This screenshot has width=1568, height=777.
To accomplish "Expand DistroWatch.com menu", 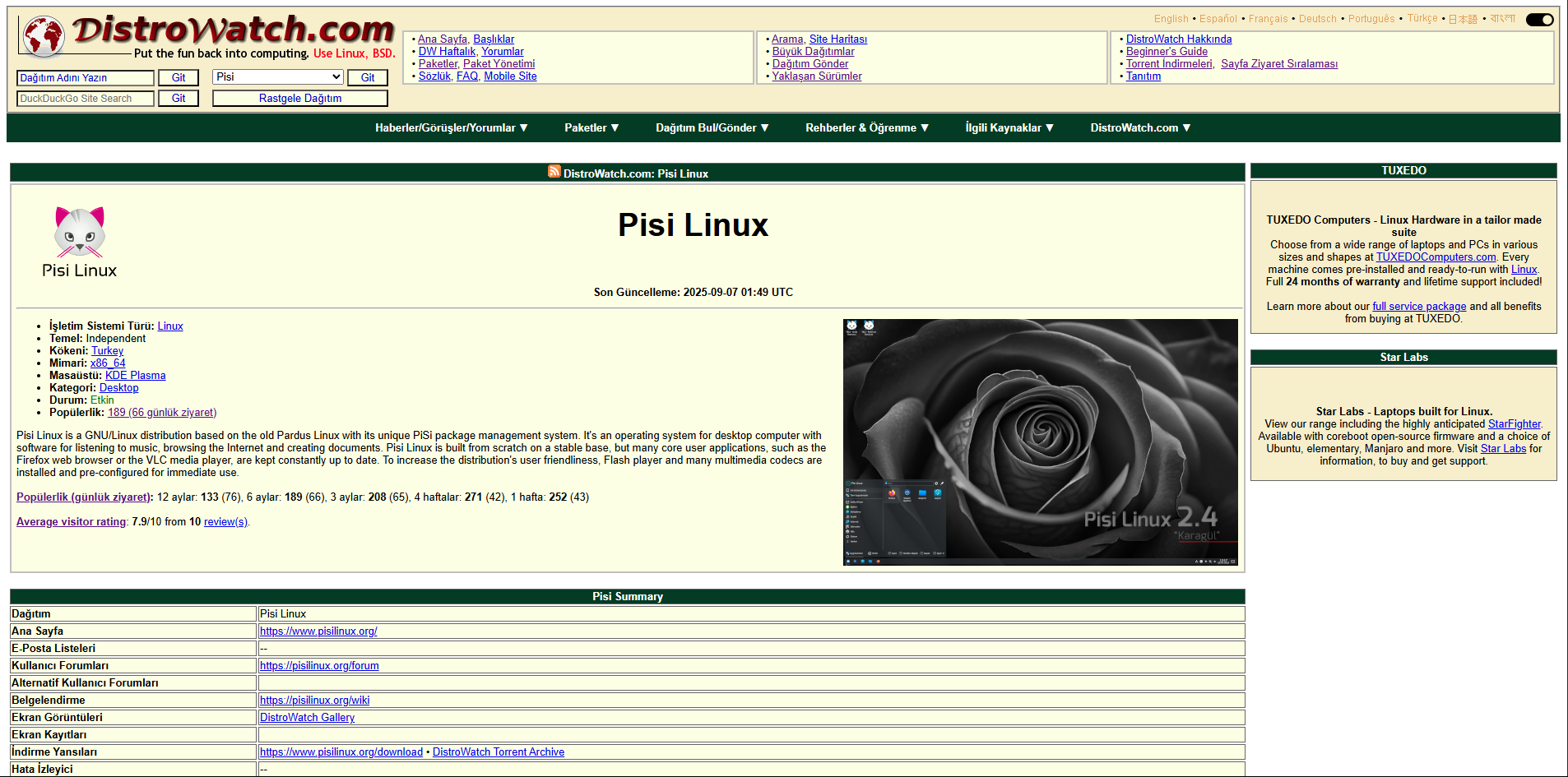I will point(1141,127).
